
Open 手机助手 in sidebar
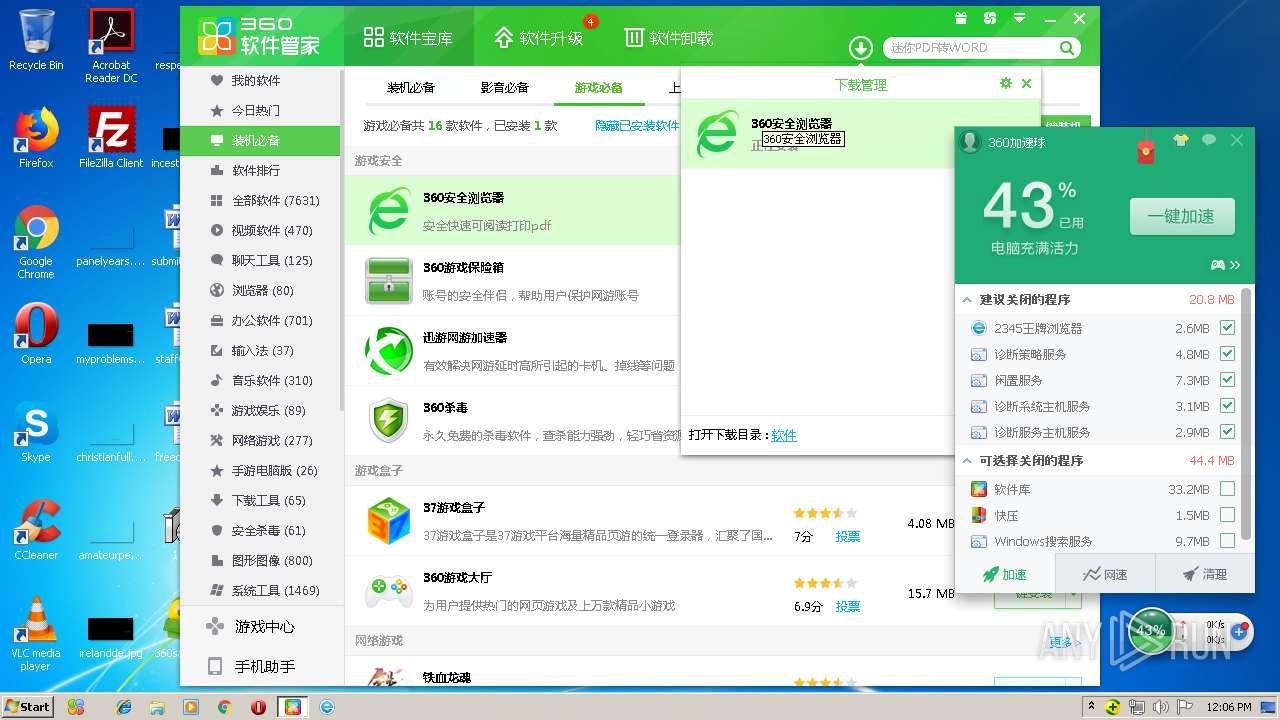click(x=262, y=667)
